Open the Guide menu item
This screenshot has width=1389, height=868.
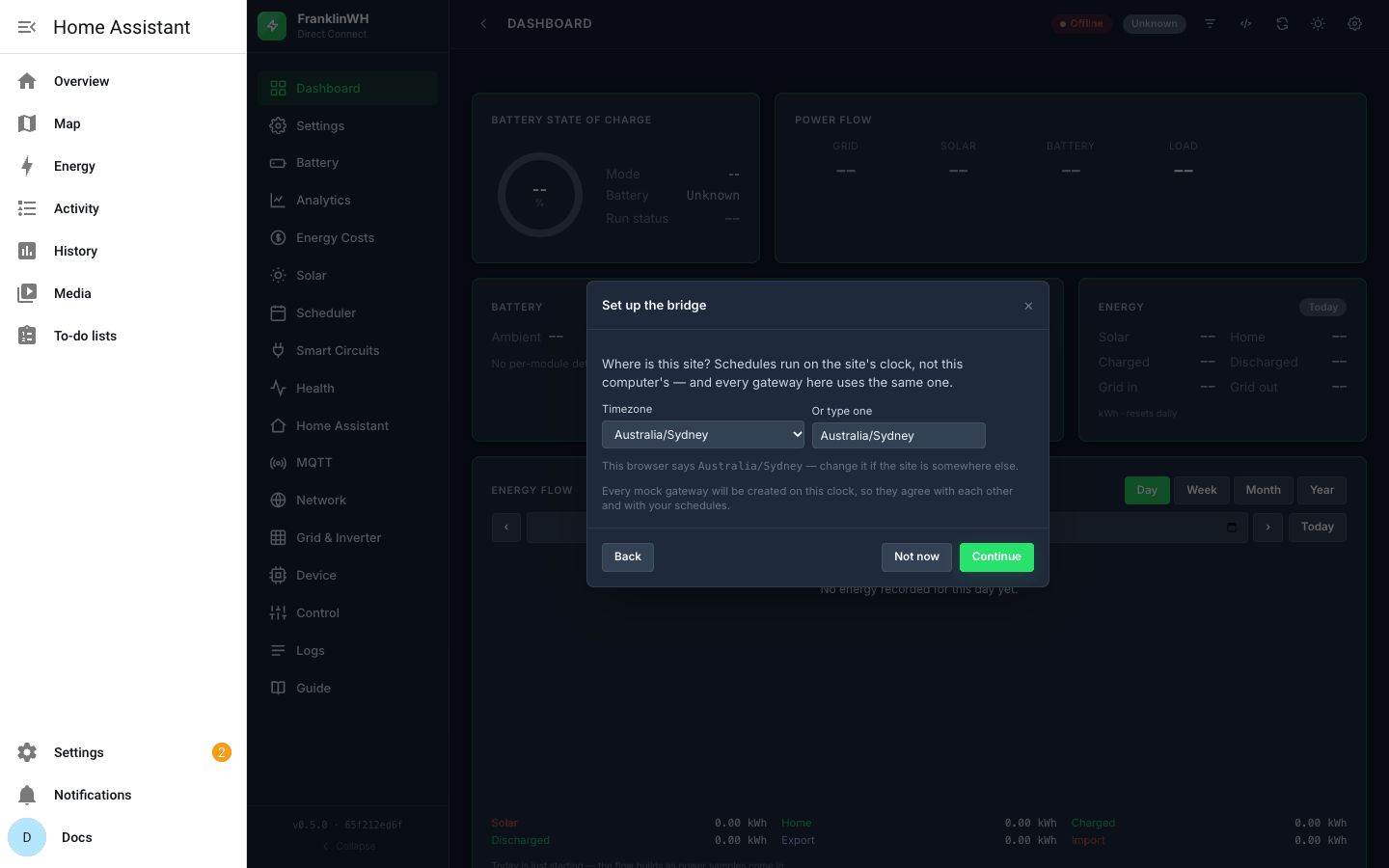click(x=347, y=689)
